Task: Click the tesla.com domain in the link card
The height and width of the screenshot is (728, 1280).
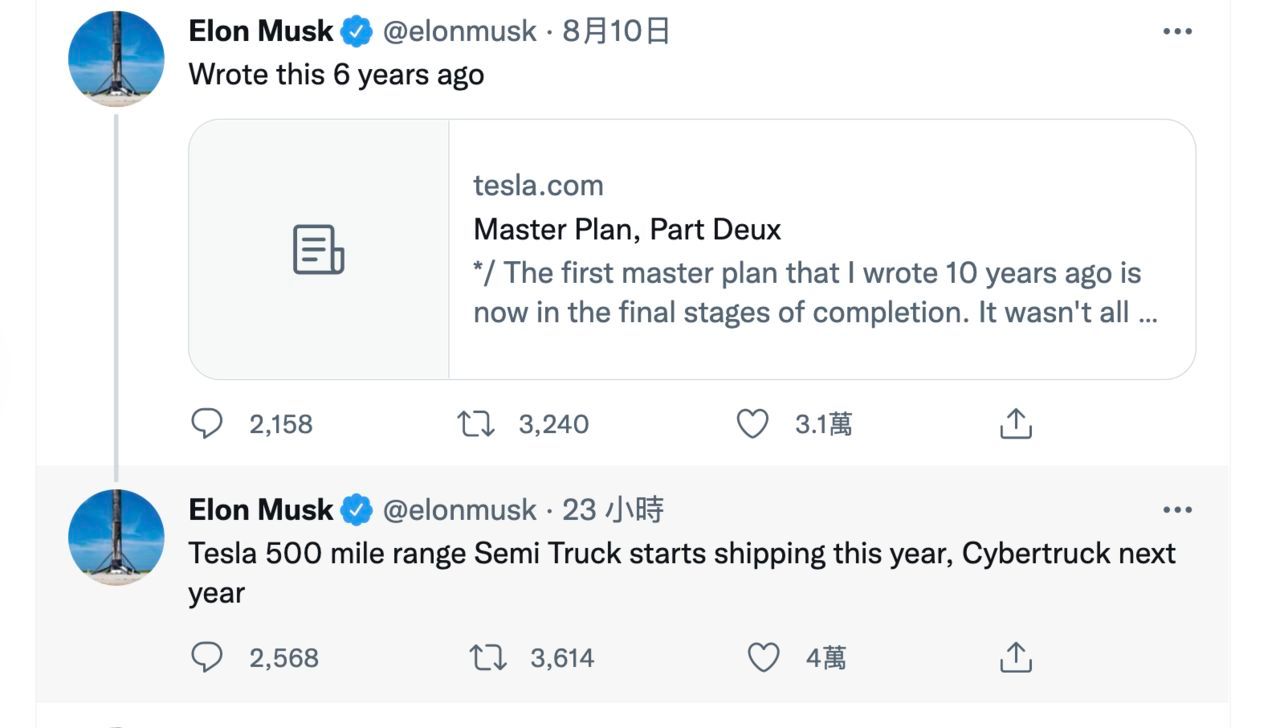Action: point(538,185)
